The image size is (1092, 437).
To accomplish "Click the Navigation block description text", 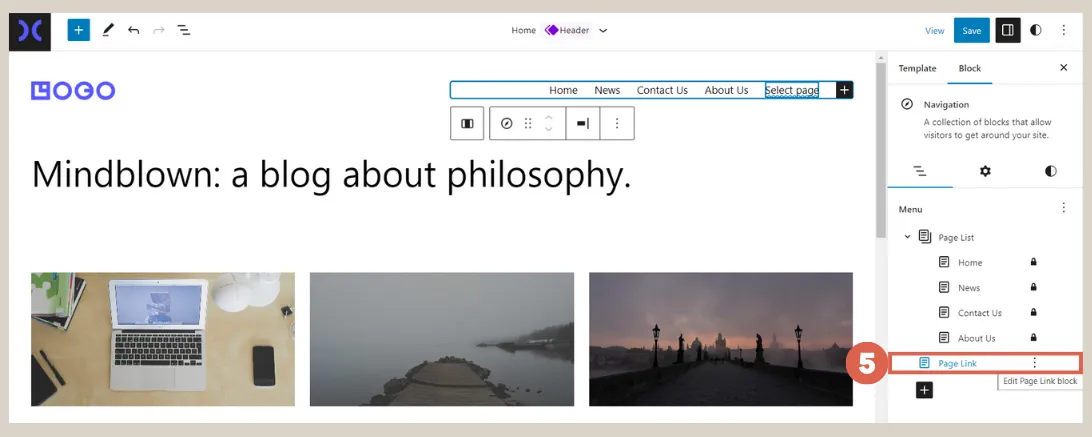I will 988,129.
